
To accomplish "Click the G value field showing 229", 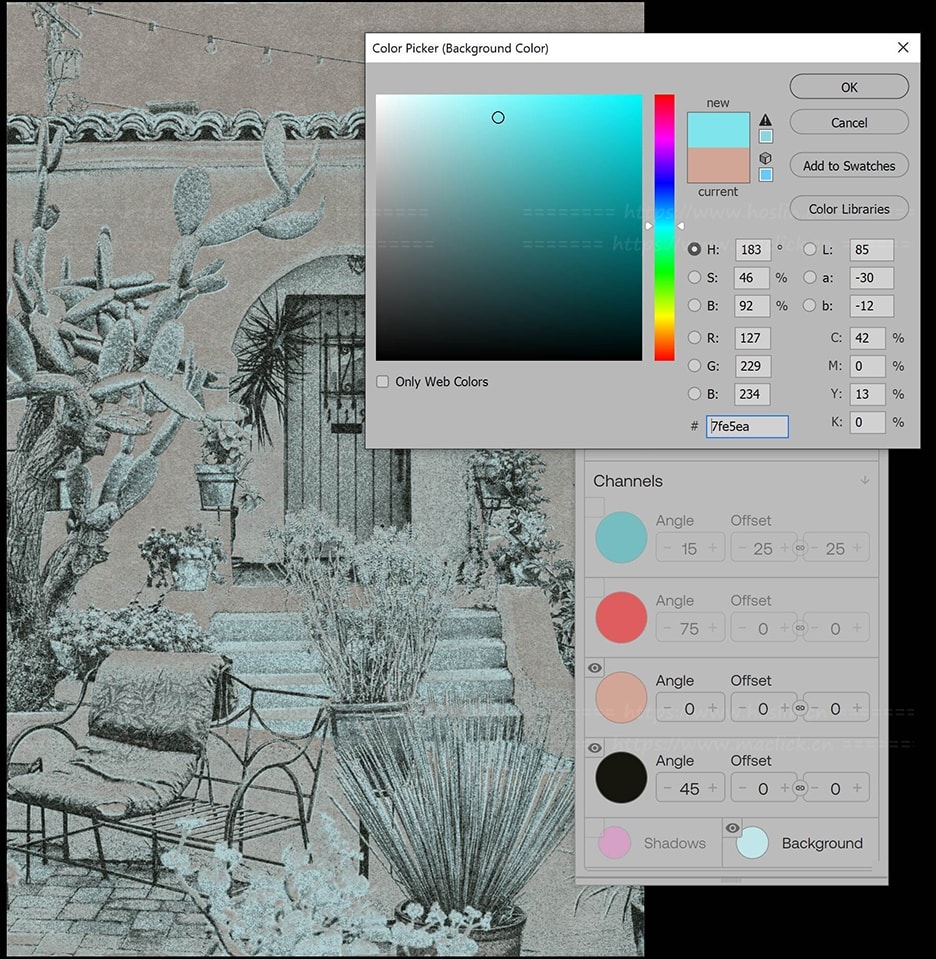I will 752,366.
